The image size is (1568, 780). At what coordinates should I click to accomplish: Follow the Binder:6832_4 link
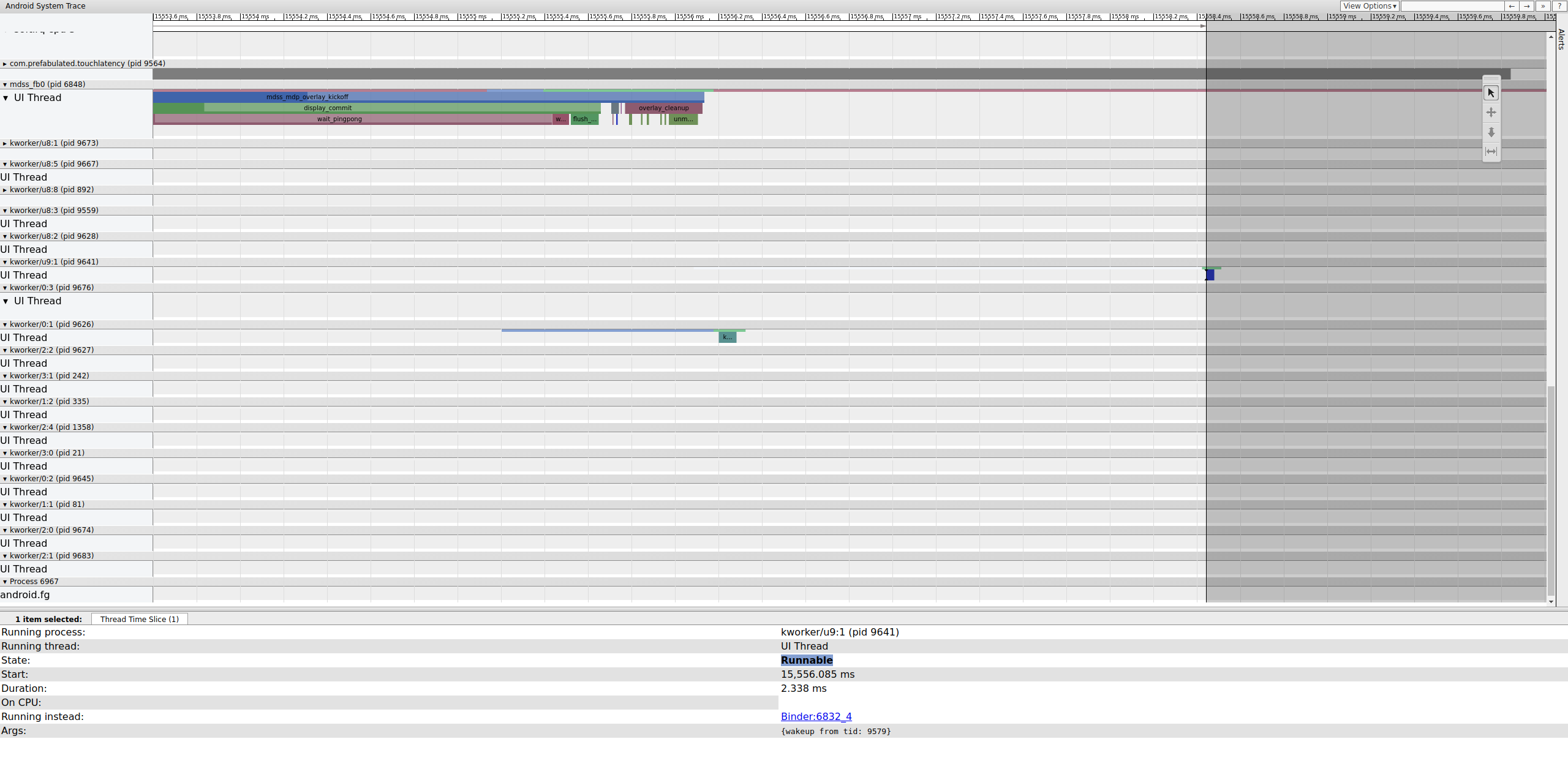click(x=816, y=716)
